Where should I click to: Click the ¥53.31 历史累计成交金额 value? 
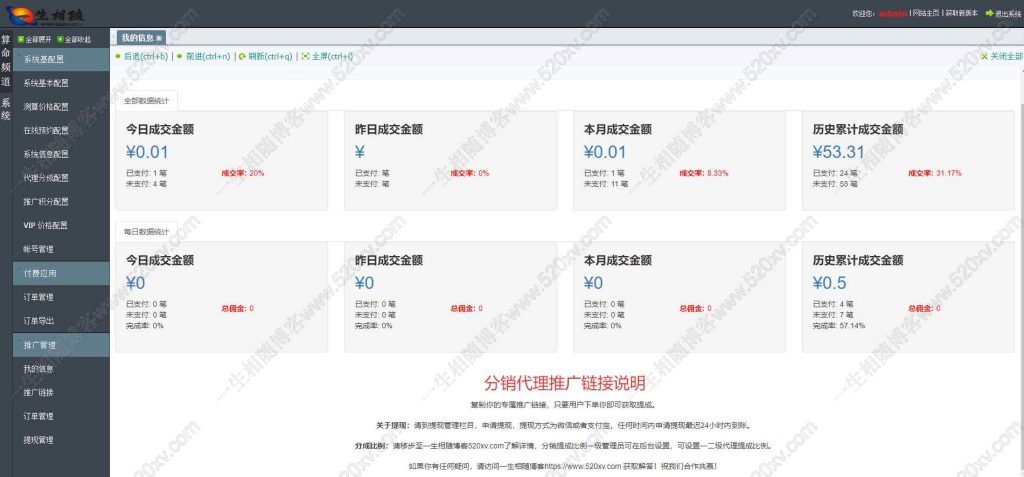coord(839,152)
